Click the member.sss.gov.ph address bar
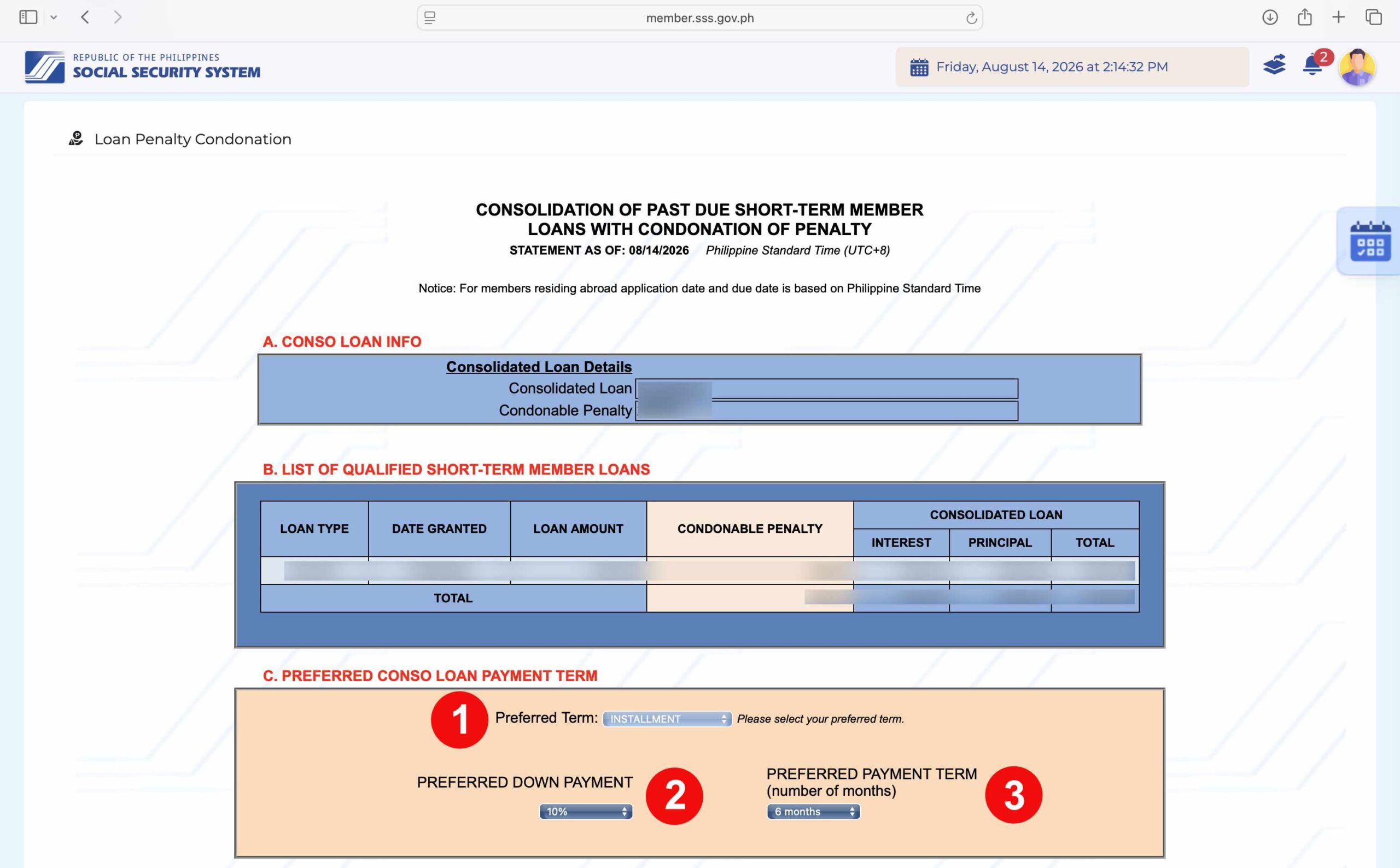Viewport: 1400px width, 868px height. (x=699, y=18)
